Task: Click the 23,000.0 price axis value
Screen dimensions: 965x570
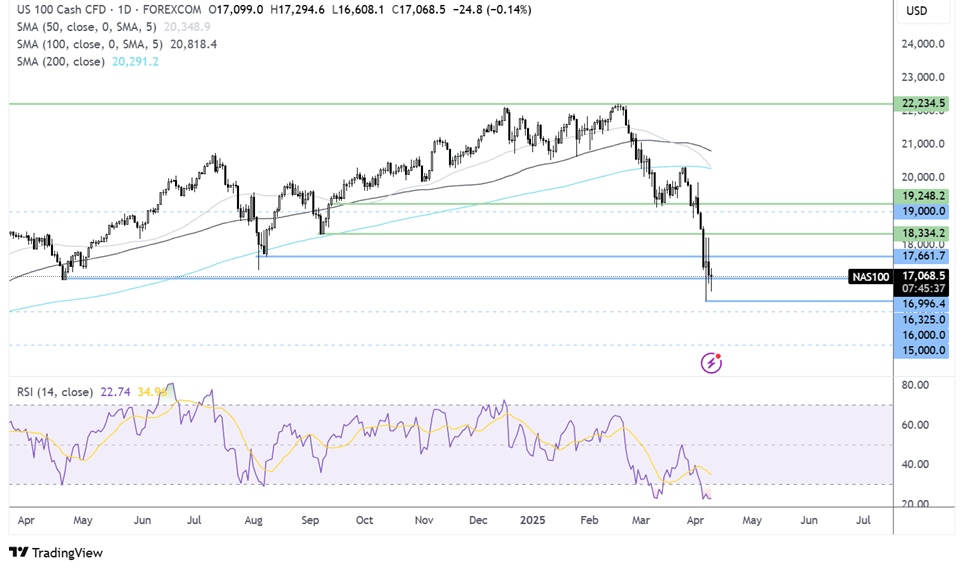Action: 923,77
